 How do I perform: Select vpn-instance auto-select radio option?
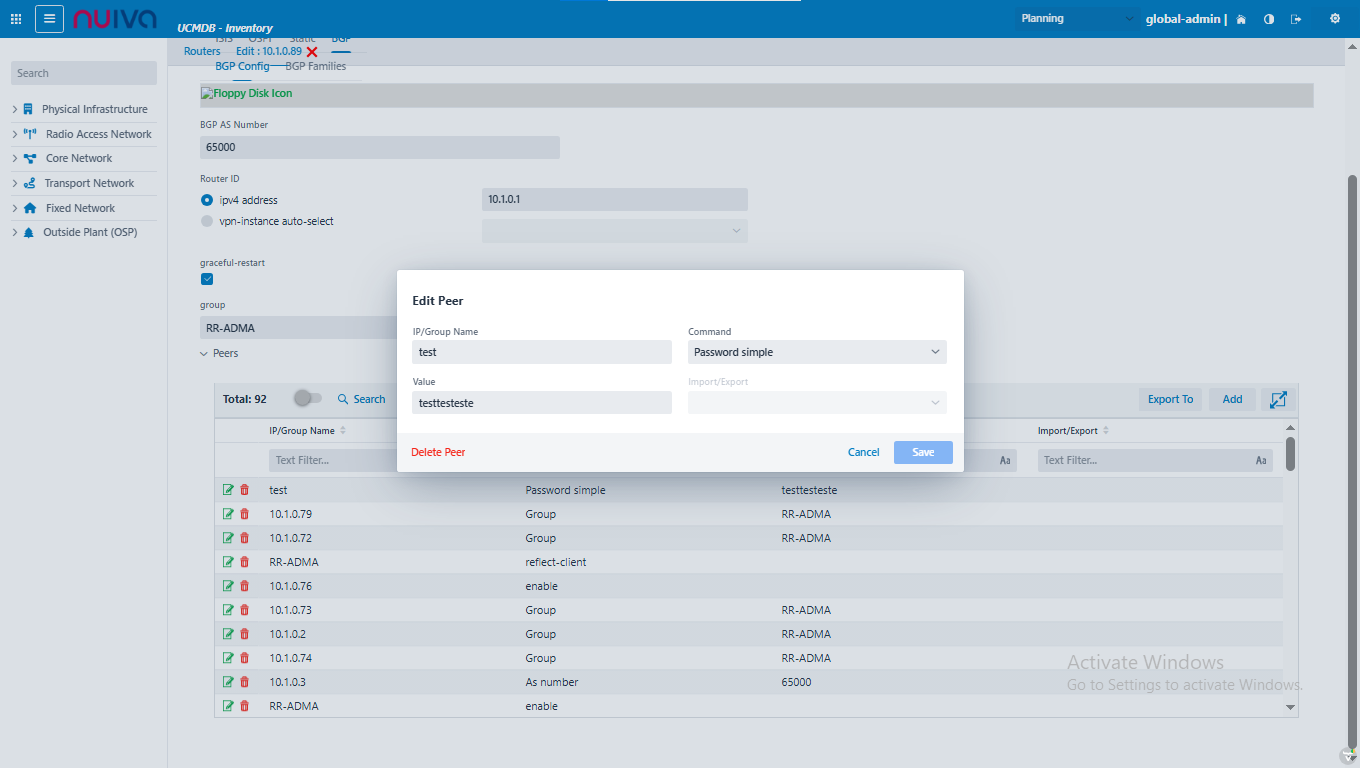click(207, 221)
